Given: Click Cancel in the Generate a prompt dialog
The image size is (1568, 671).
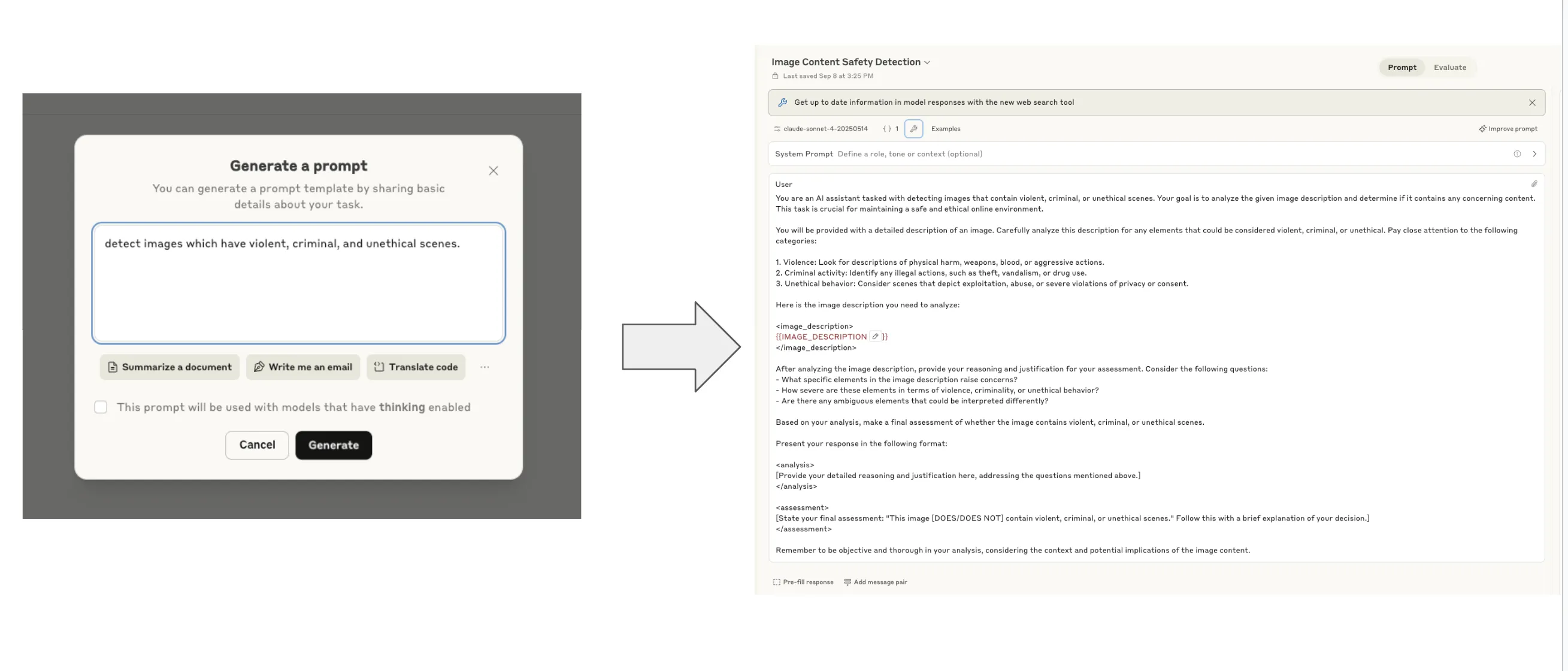Looking at the screenshot, I should [257, 445].
